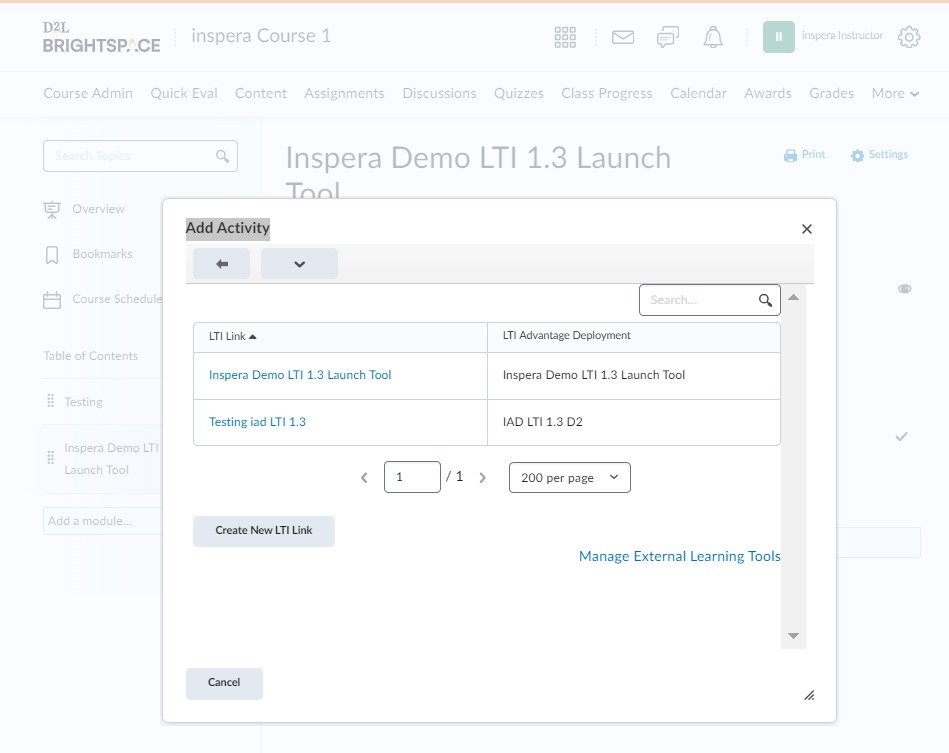Open Manage External Learning Tools link

point(680,556)
